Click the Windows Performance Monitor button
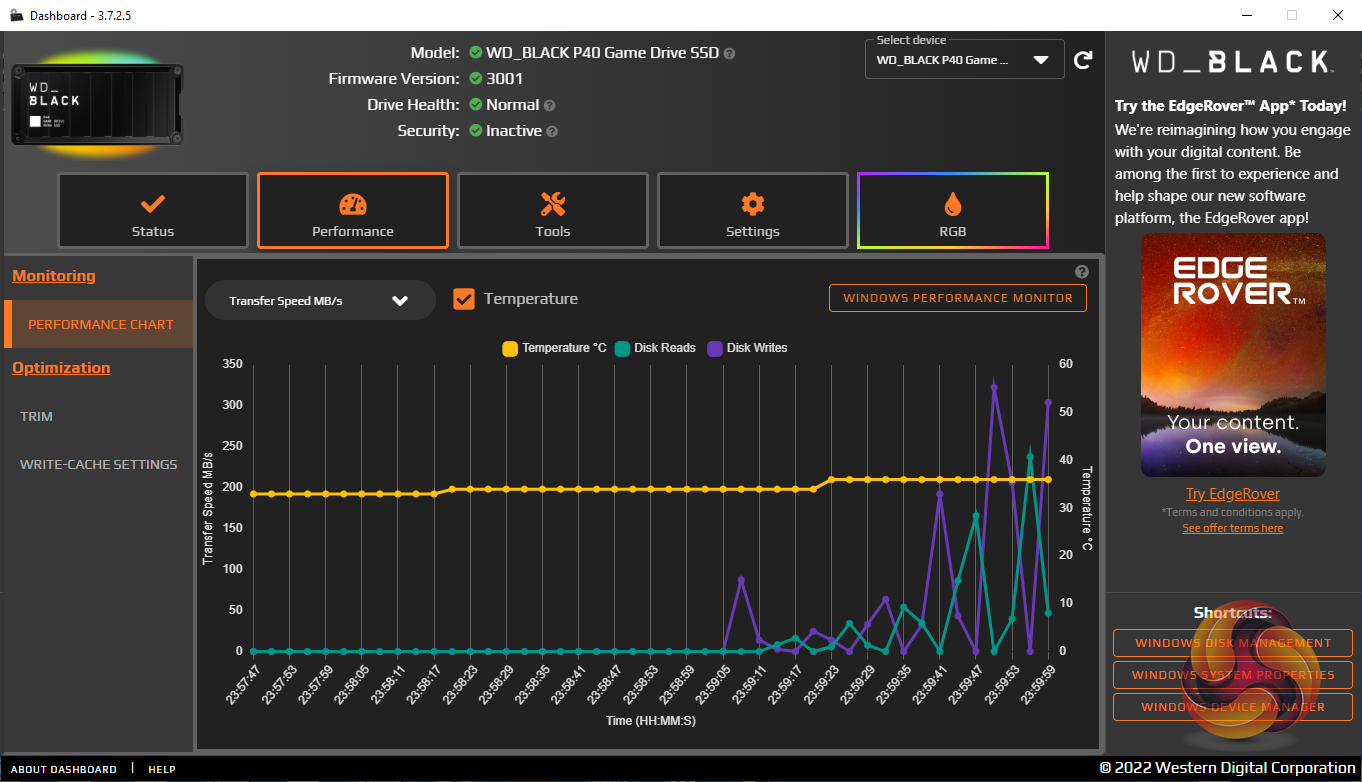This screenshot has height=782, width=1362. pyautogui.click(x=957, y=298)
